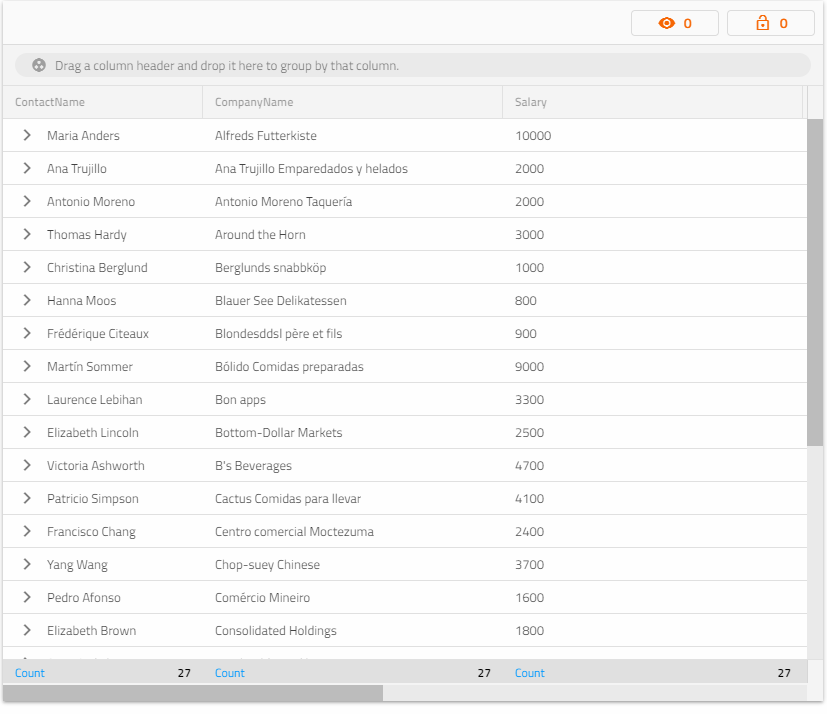Select the Alfreds Futterkiste cell

point(352,136)
